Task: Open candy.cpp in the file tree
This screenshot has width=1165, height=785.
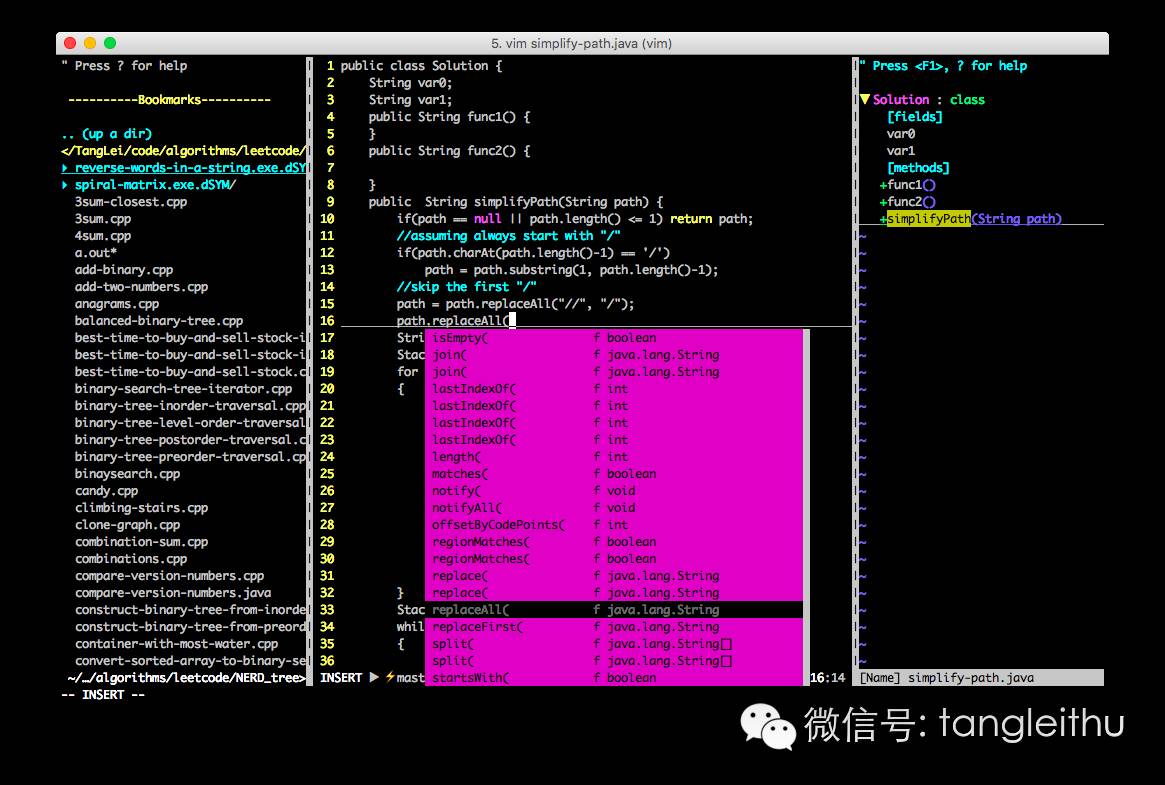Action: click(106, 491)
